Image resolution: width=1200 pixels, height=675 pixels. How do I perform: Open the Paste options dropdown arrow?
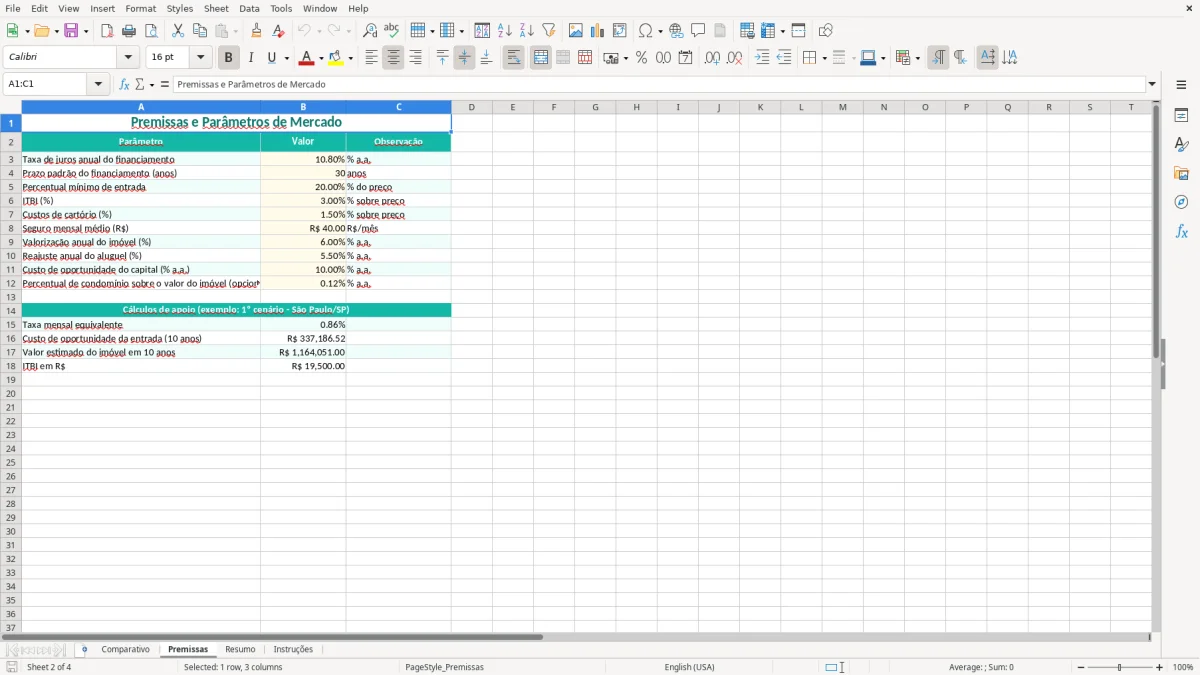coord(235,31)
